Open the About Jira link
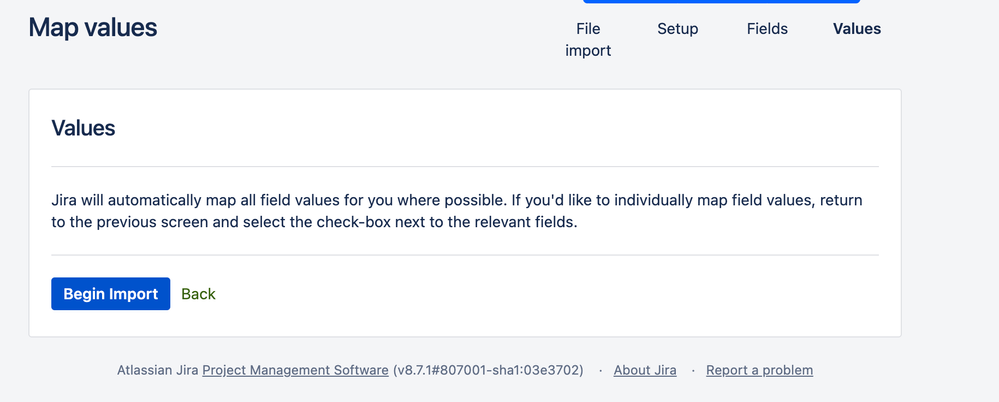Screen dimensions: 999x402 point(645,370)
